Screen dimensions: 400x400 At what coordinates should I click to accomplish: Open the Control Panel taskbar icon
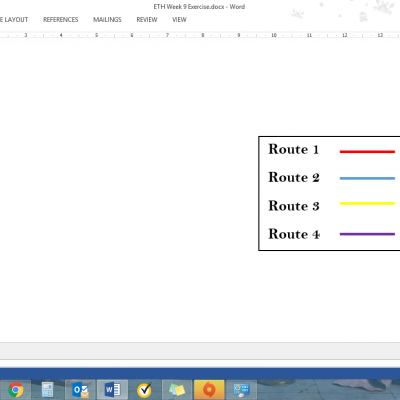[241, 389]
